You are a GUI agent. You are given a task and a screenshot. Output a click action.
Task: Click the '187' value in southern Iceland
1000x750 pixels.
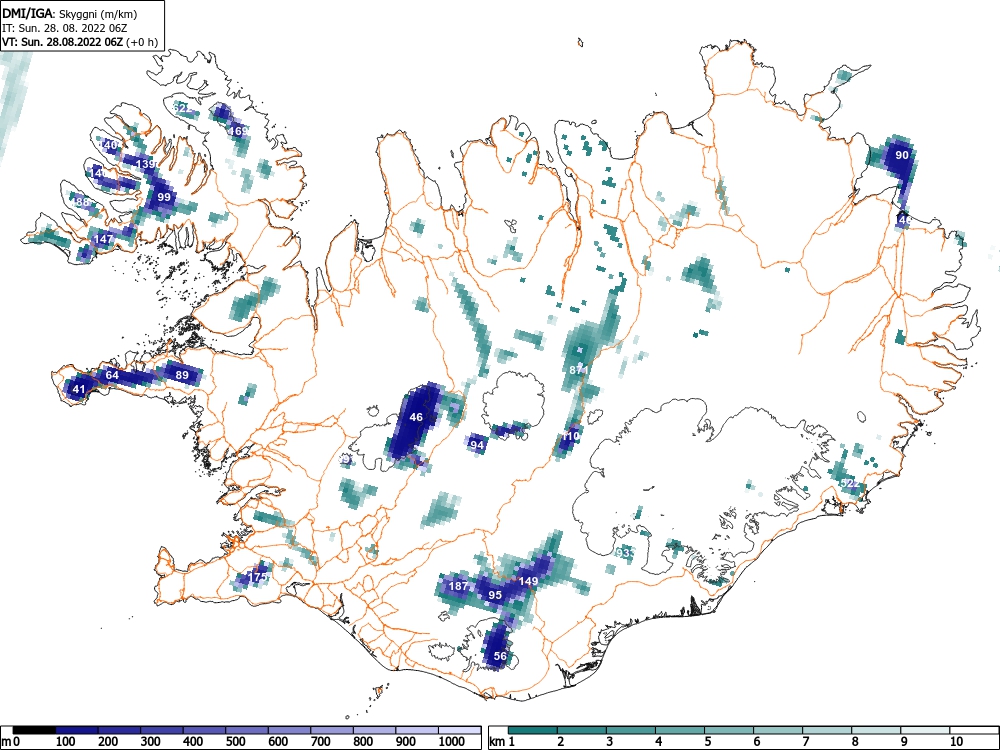tap(459, 586)
